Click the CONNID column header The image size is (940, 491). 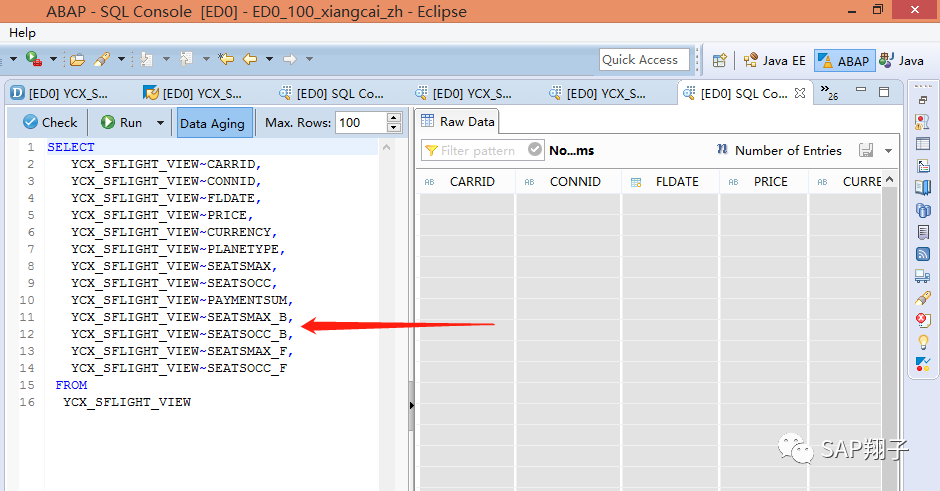coord(568,182)
